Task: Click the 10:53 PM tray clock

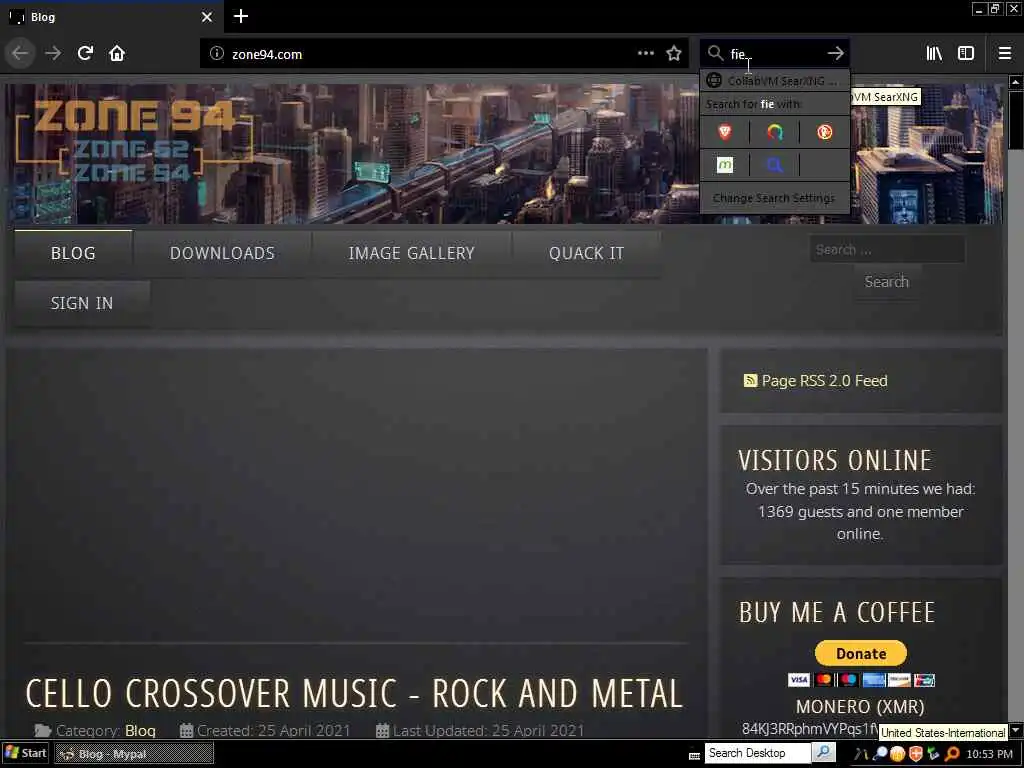Action: click(x=989, y=754)
